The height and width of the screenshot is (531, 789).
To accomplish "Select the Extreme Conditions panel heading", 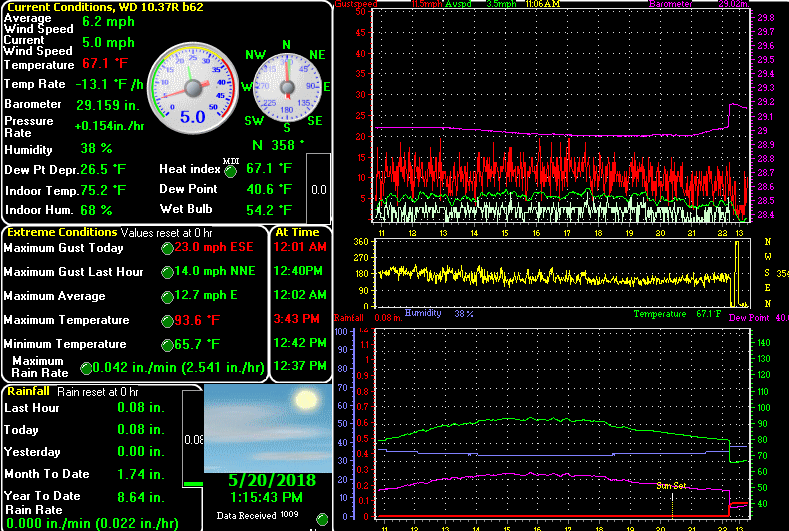I will 62,232.
